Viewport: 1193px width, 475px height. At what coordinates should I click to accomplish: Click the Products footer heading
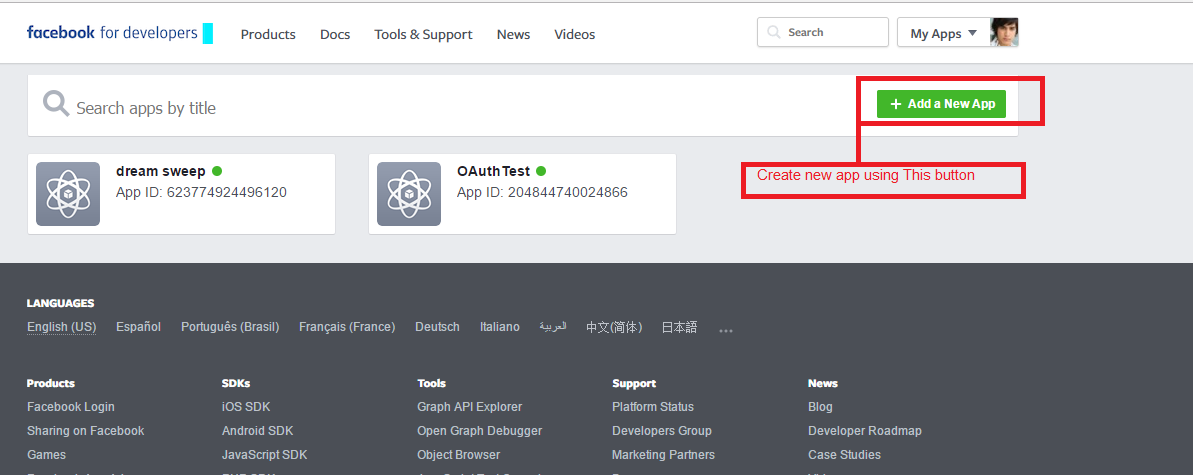[x=51, y=383]
